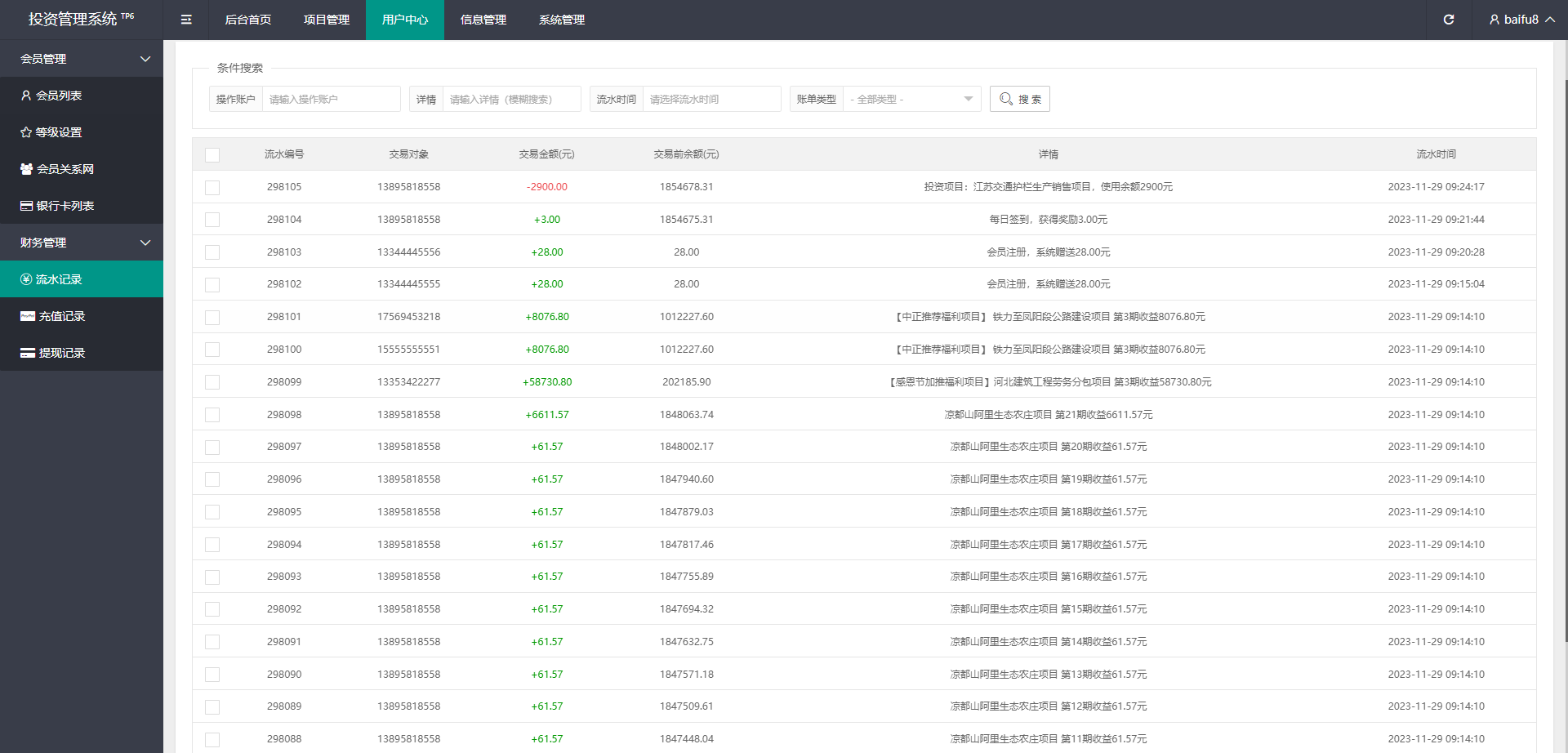
Task: Open 等级设置 via its star icon
Action: [x=26, y=132]
